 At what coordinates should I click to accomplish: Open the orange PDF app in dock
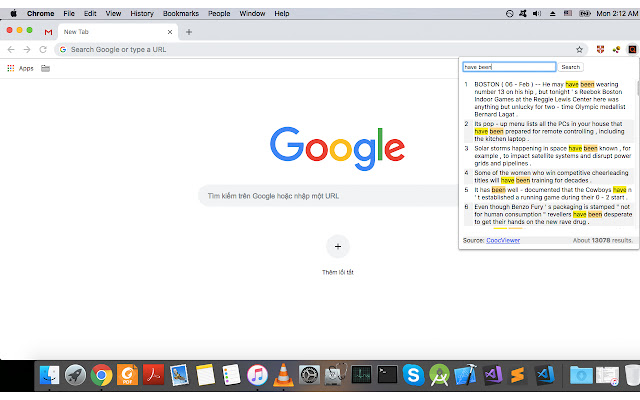coord(127,375)
